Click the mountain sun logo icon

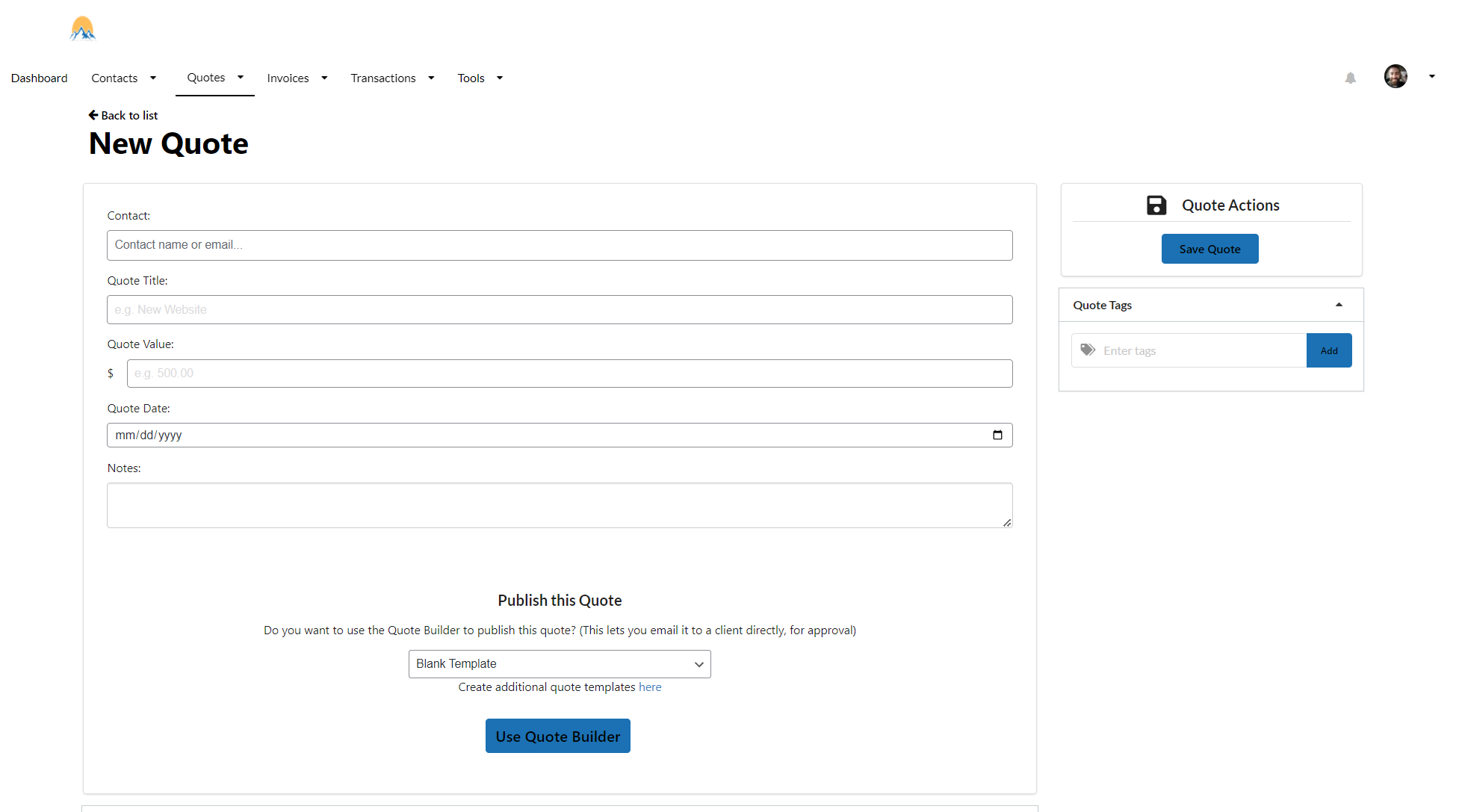coord(82,28)
